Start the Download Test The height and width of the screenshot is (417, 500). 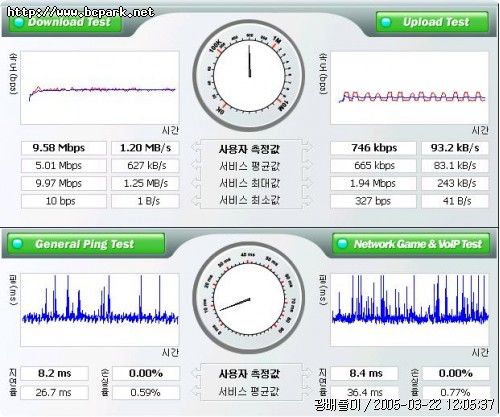[65, 23]
